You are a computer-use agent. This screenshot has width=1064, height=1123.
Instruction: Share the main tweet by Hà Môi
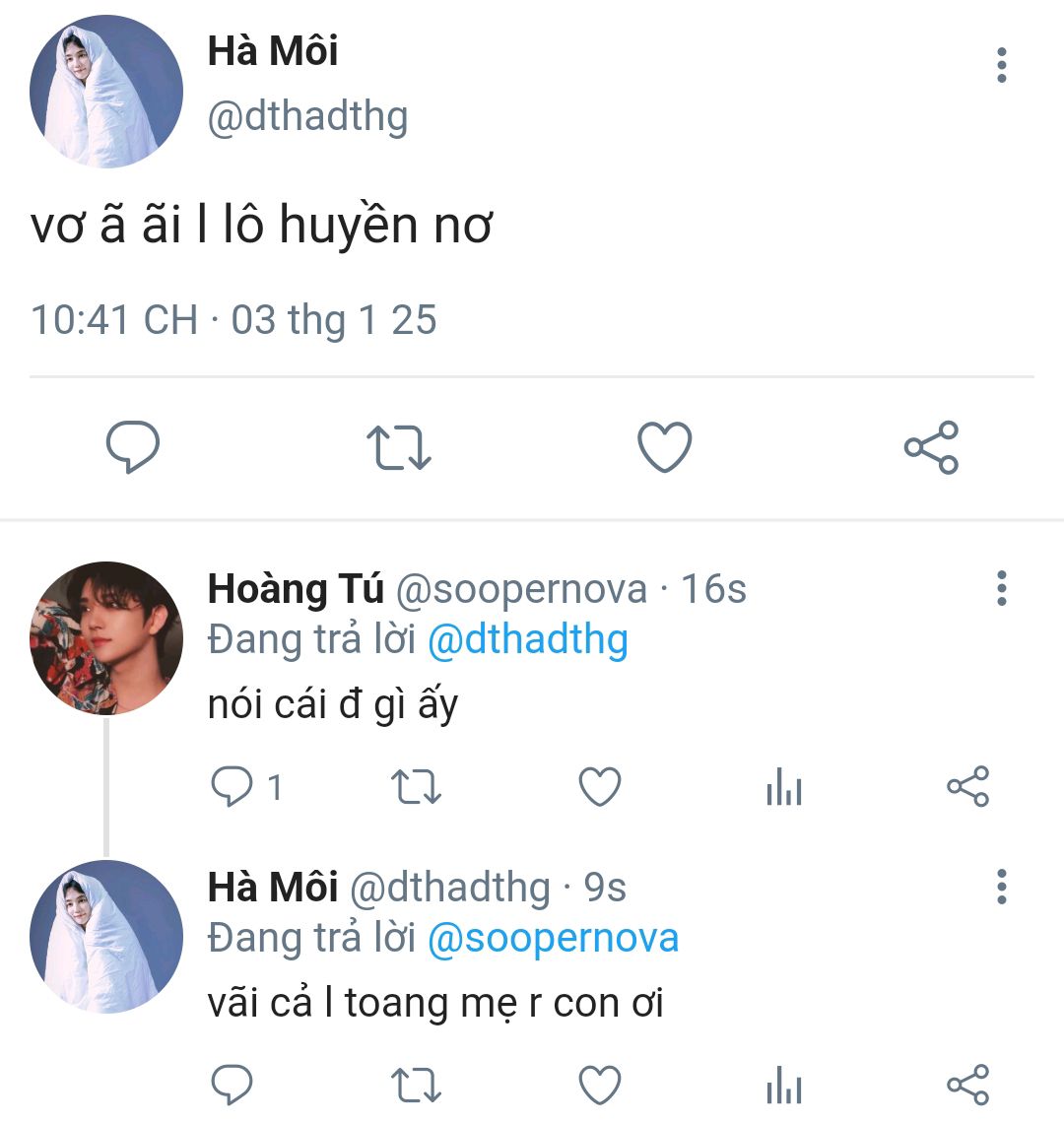[x=931, y=447]
